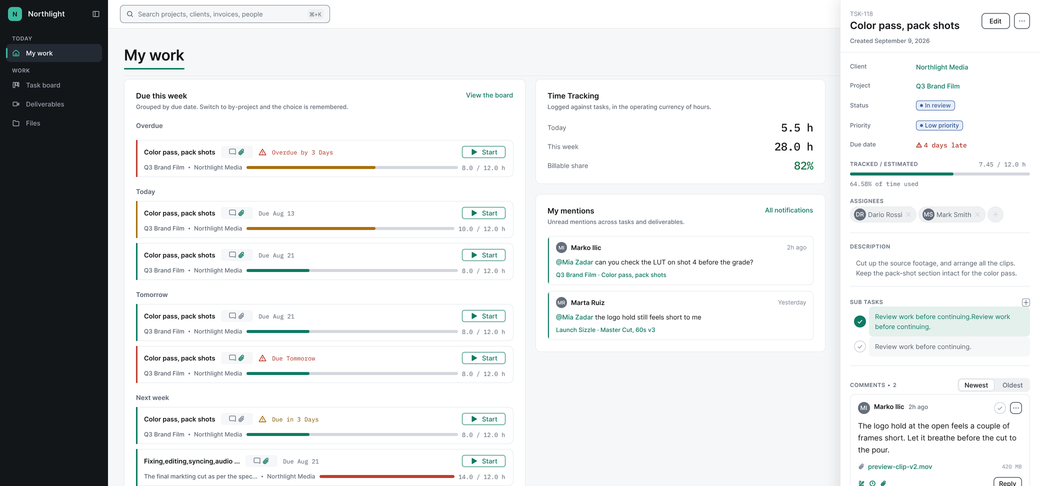The width and height of the screenshot is (1040, 486).
Task: Remove assignee Dario Rossi with the x
Action: [909, 214]
